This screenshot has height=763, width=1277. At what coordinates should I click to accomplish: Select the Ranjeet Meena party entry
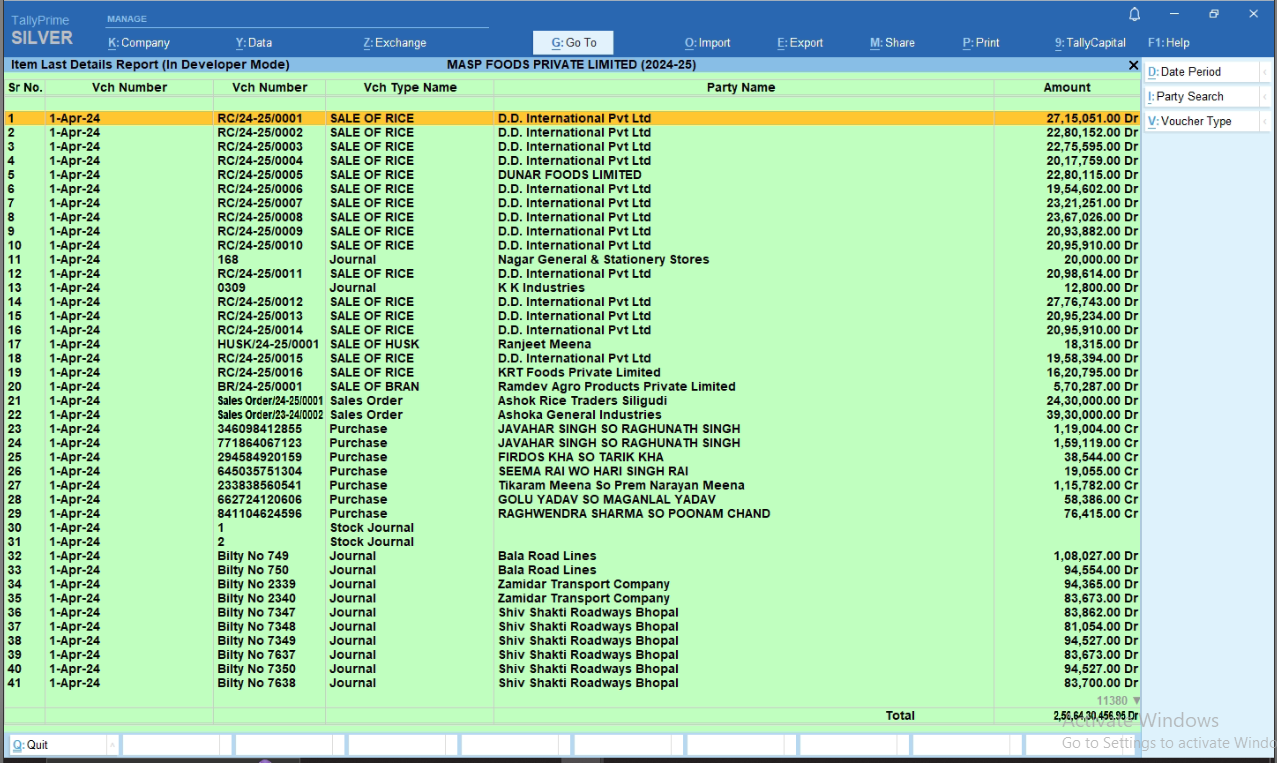[544, 344]
